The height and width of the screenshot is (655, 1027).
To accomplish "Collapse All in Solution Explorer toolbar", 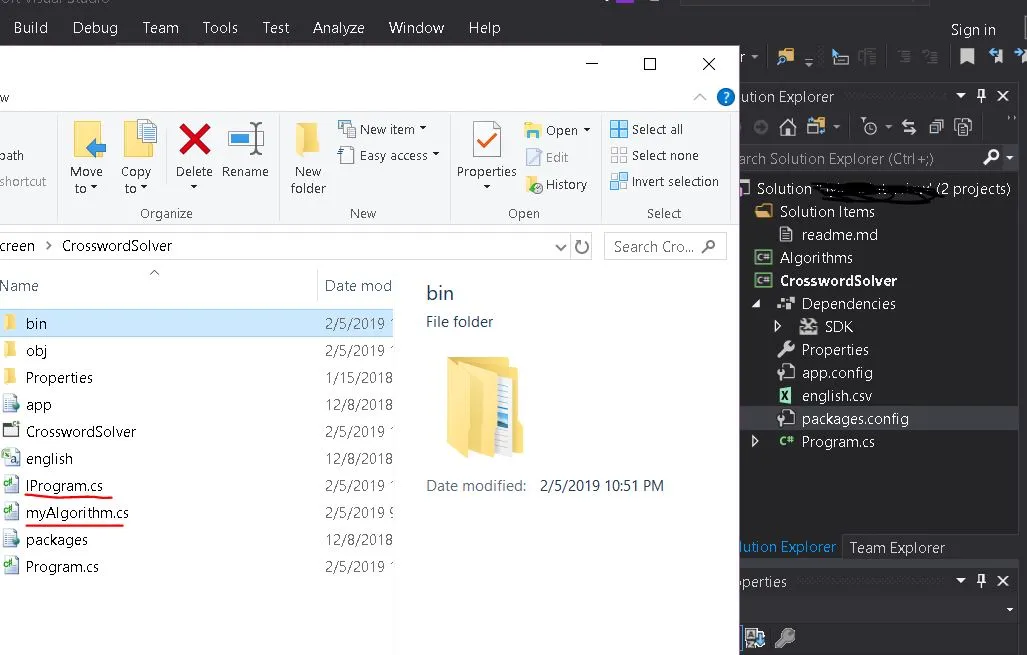I will click(936, 126).
